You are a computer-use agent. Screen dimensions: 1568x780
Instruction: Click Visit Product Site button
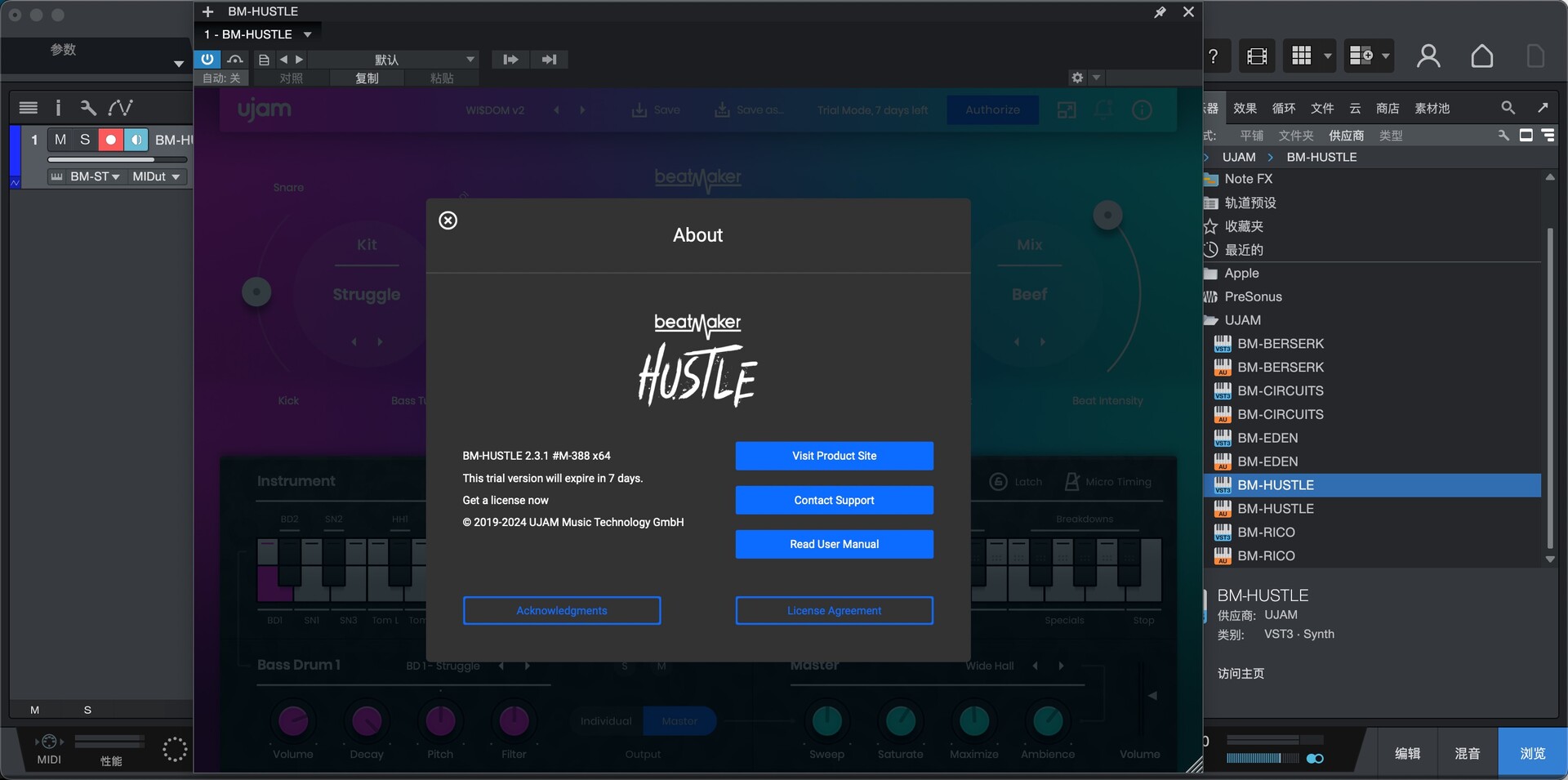tap(834, 456)
